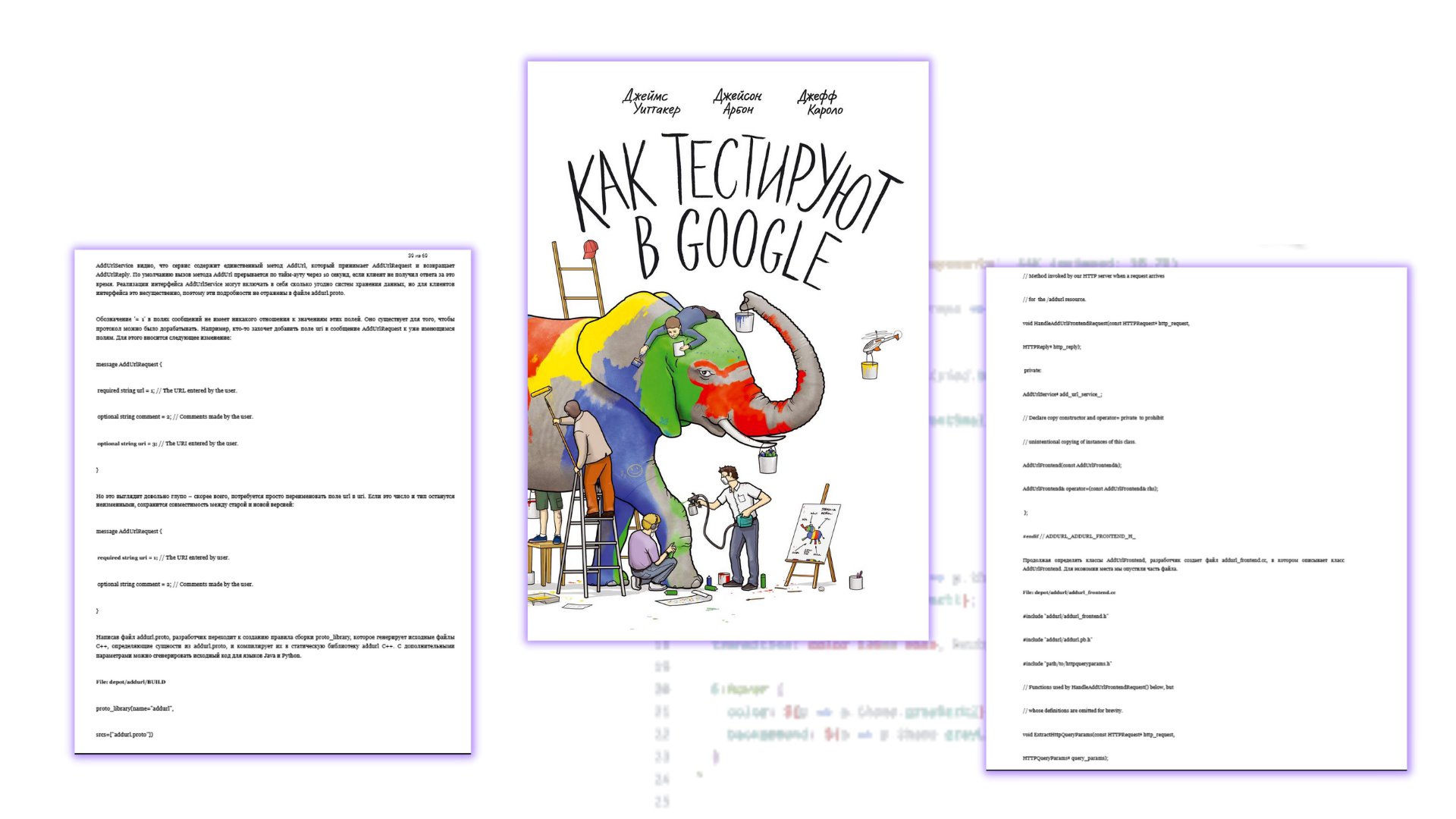Click heading 'File: depot/addurl/addurl_frontend.cc'
The image size is (1456, 819).
1069,592
